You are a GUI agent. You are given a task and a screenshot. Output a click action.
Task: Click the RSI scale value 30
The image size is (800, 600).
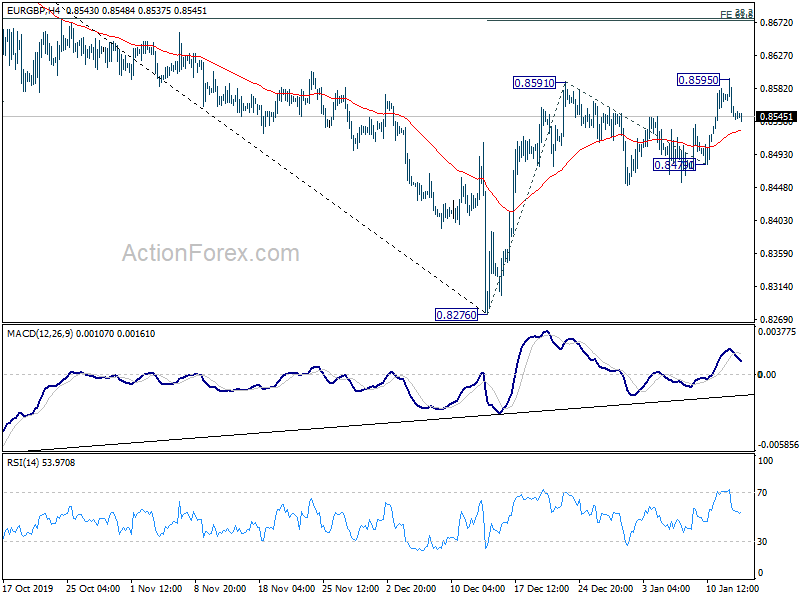(763, 541)
